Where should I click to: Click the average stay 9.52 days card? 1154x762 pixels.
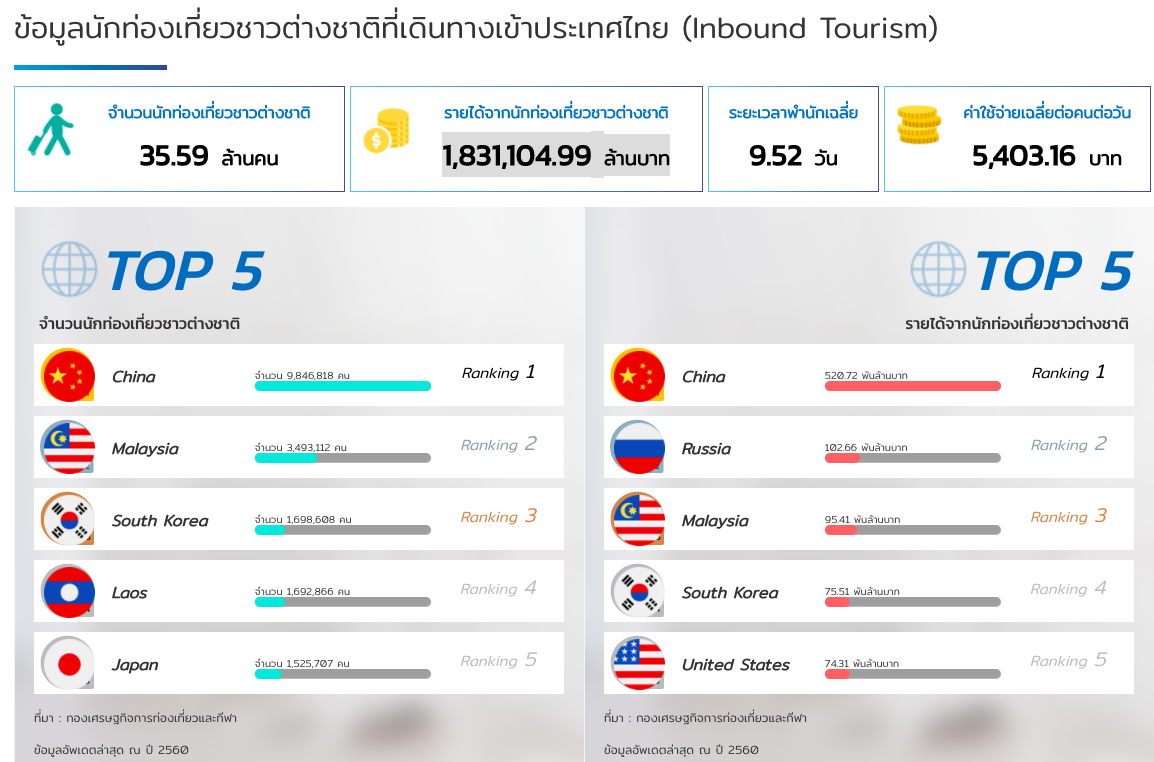click(x=793, y=139)
